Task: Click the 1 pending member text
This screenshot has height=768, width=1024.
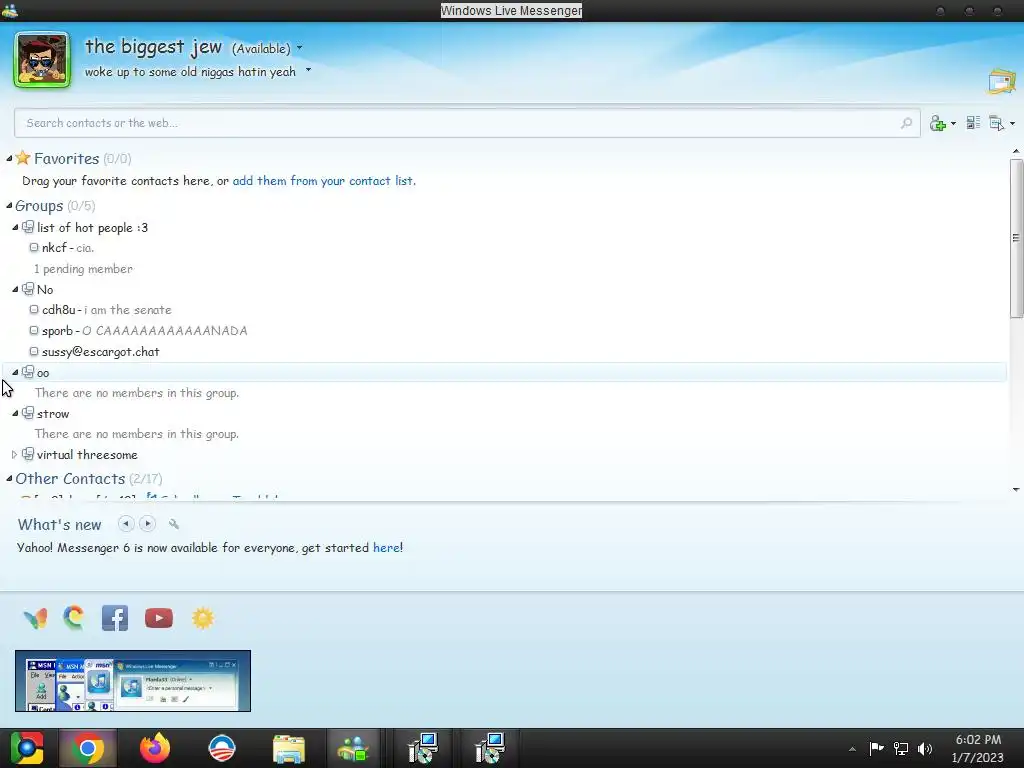Action: pos(83,268)
